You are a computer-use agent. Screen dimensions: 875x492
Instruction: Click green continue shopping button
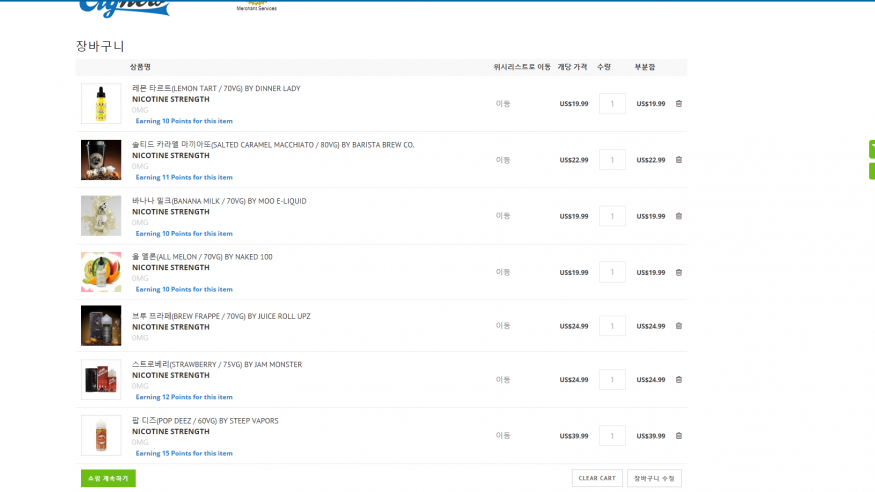coord(108,478)
